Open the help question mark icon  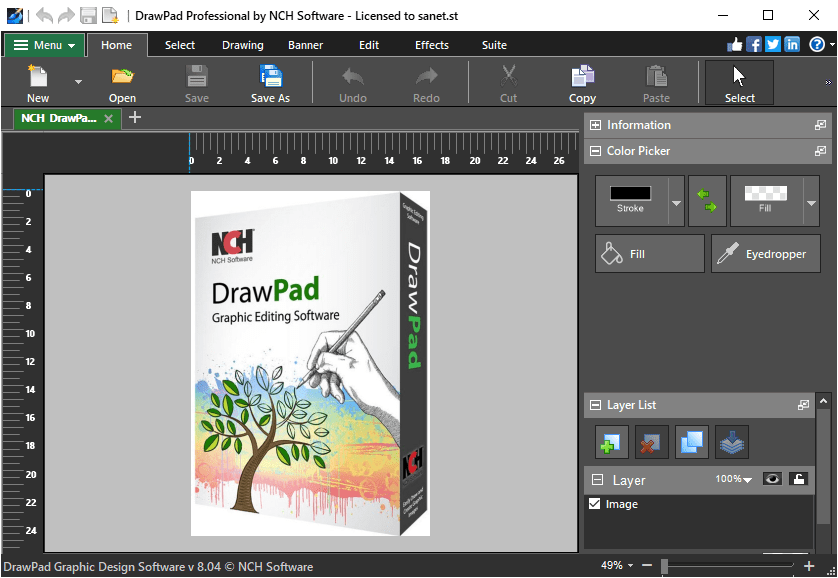[817, 44]
